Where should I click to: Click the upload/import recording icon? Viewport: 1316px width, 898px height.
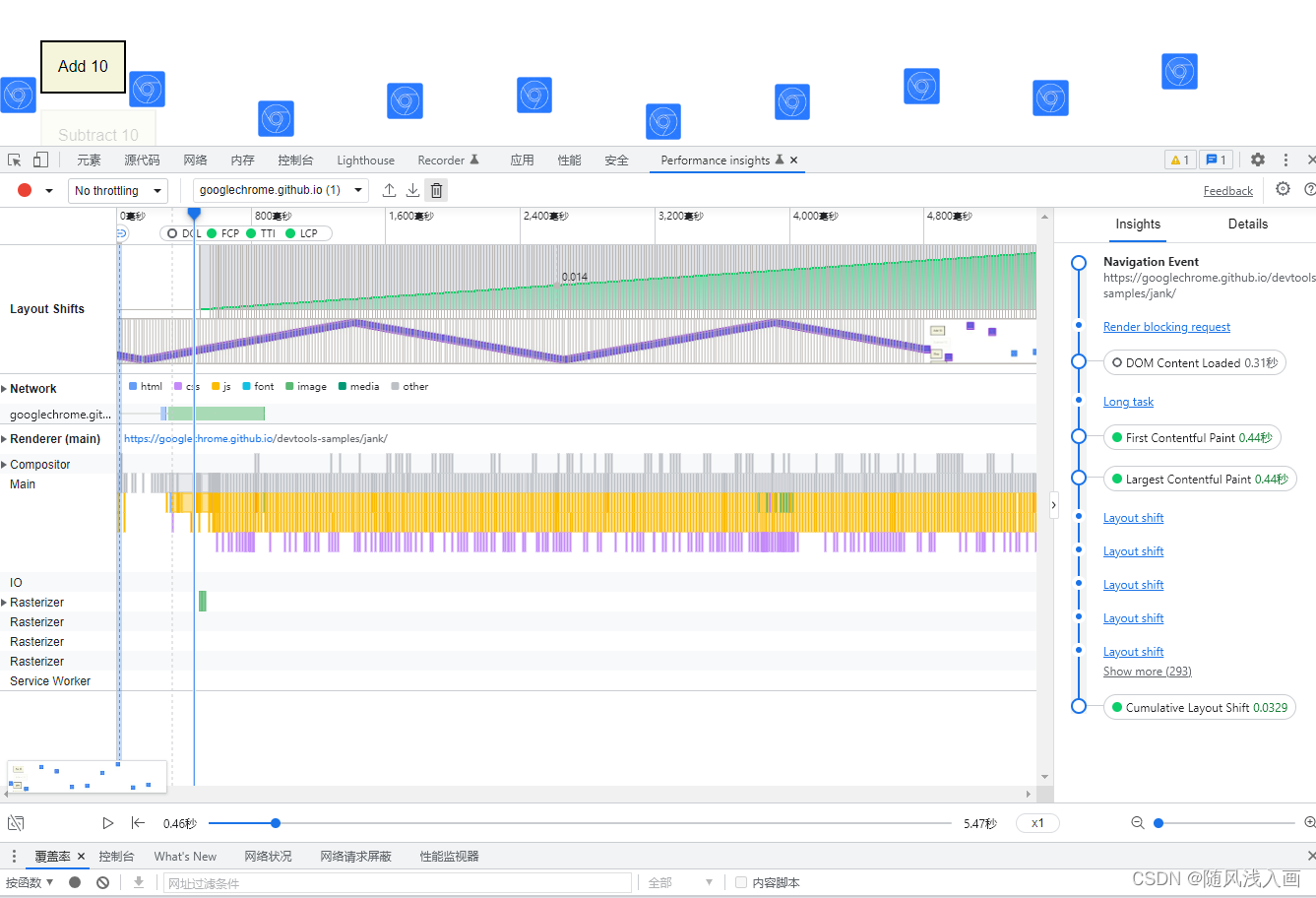[x=389, y=190]
